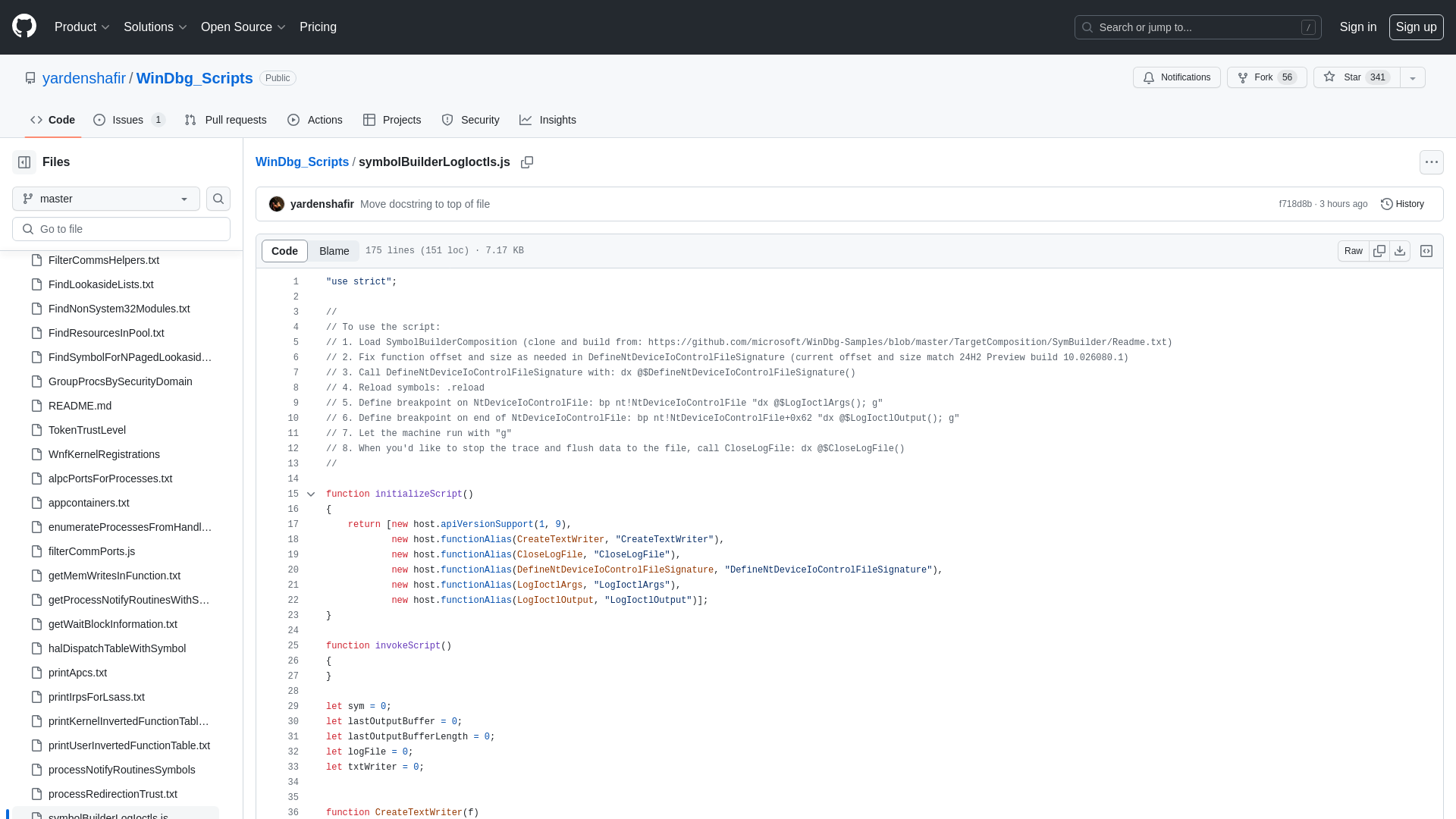
Task: Click the Download raw file icon
Action: coord(1400,250)
